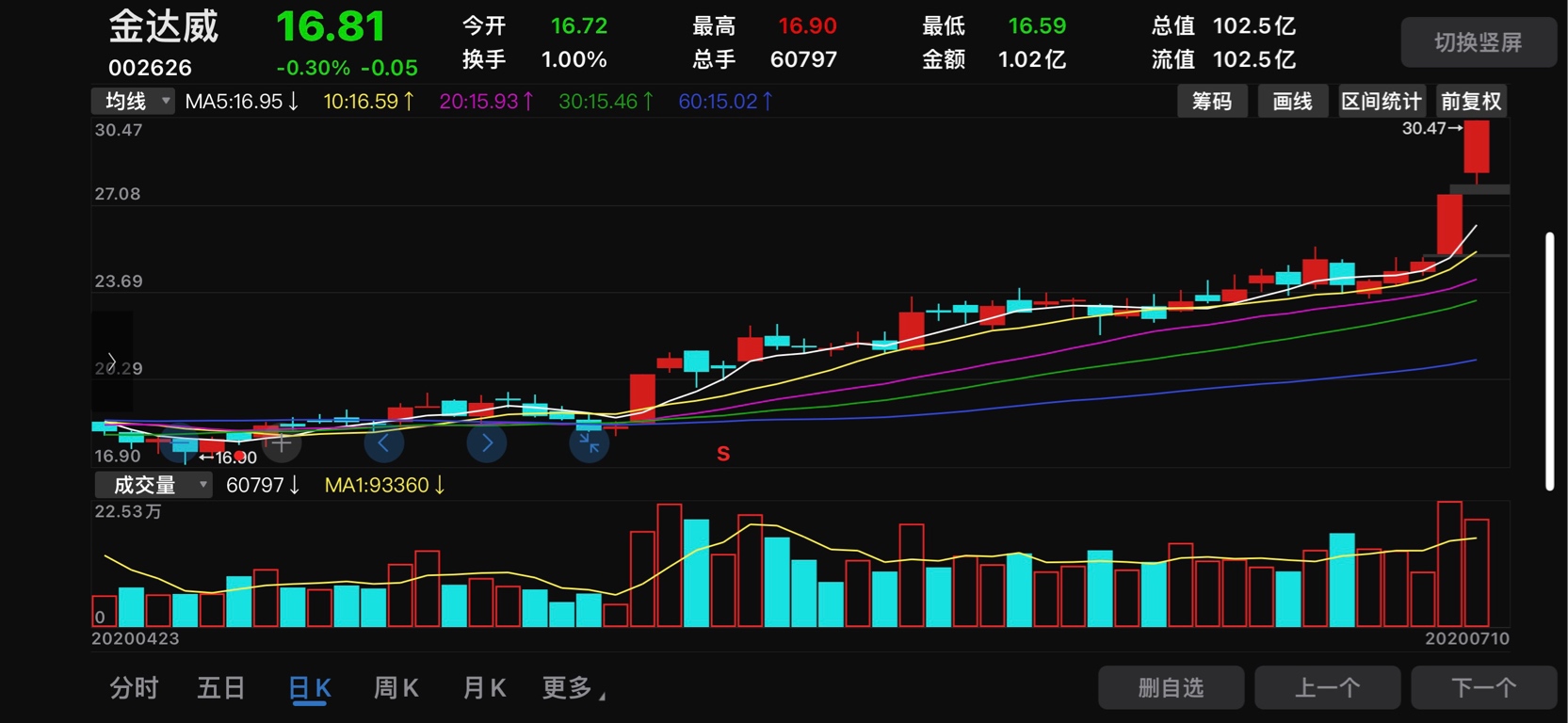Tap the red S sell marker

tap(723, 454)
